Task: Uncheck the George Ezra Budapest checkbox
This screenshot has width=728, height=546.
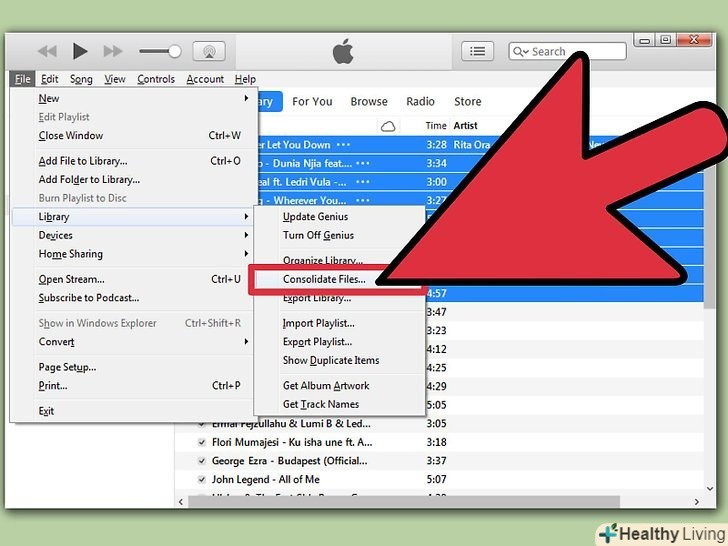Action: coord(202,461)
